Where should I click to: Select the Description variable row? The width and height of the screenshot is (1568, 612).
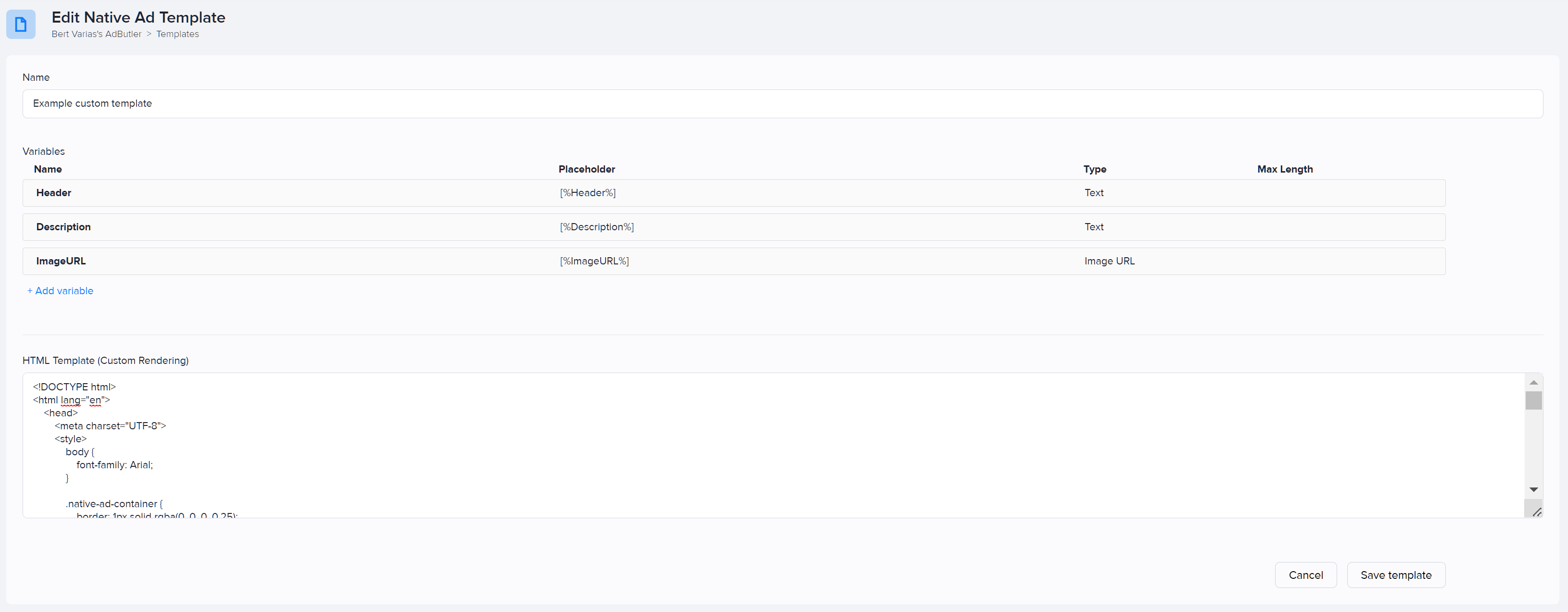[x=63, y=227]
